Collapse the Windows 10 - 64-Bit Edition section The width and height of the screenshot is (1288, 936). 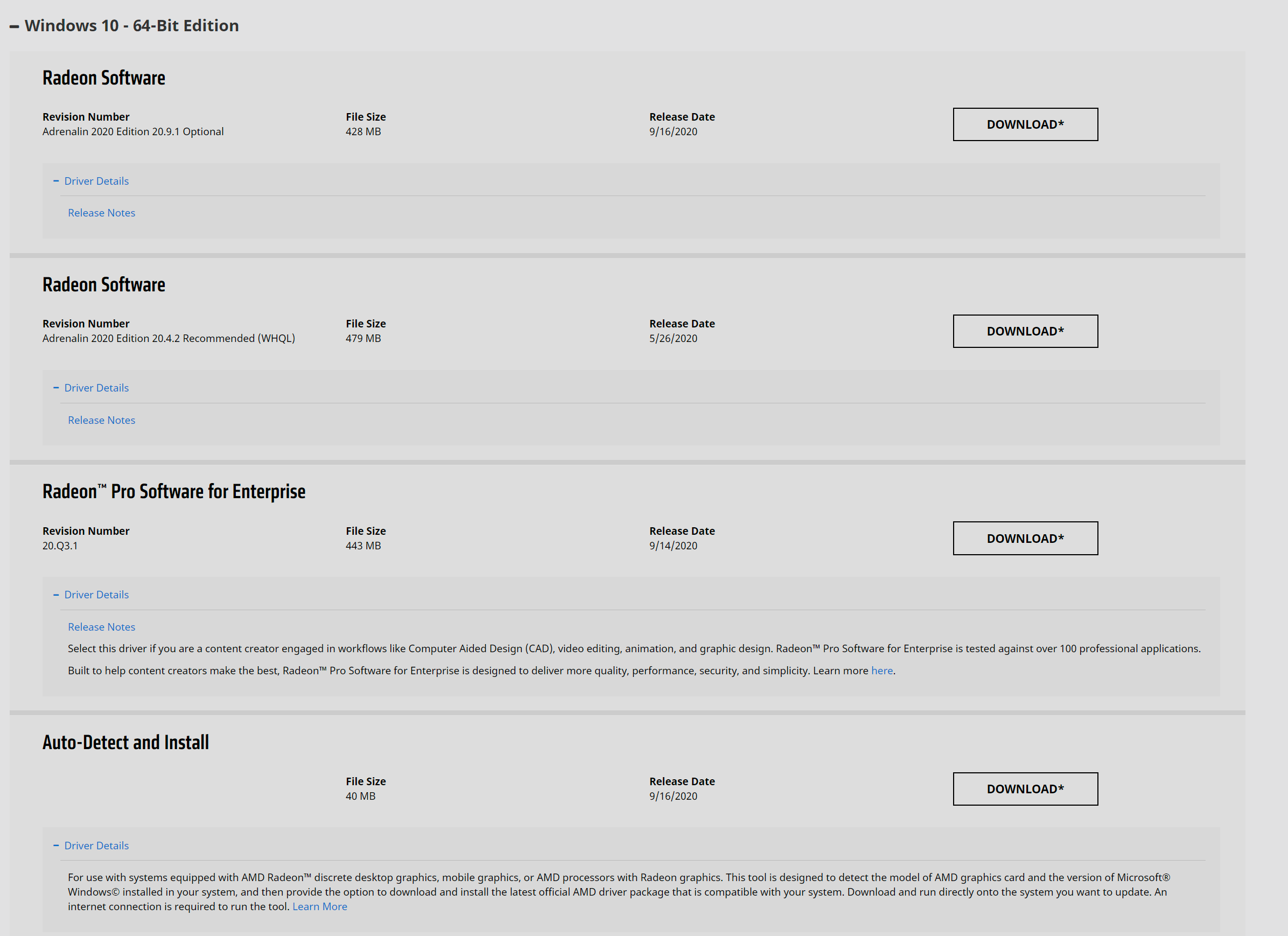click(124, 25)
